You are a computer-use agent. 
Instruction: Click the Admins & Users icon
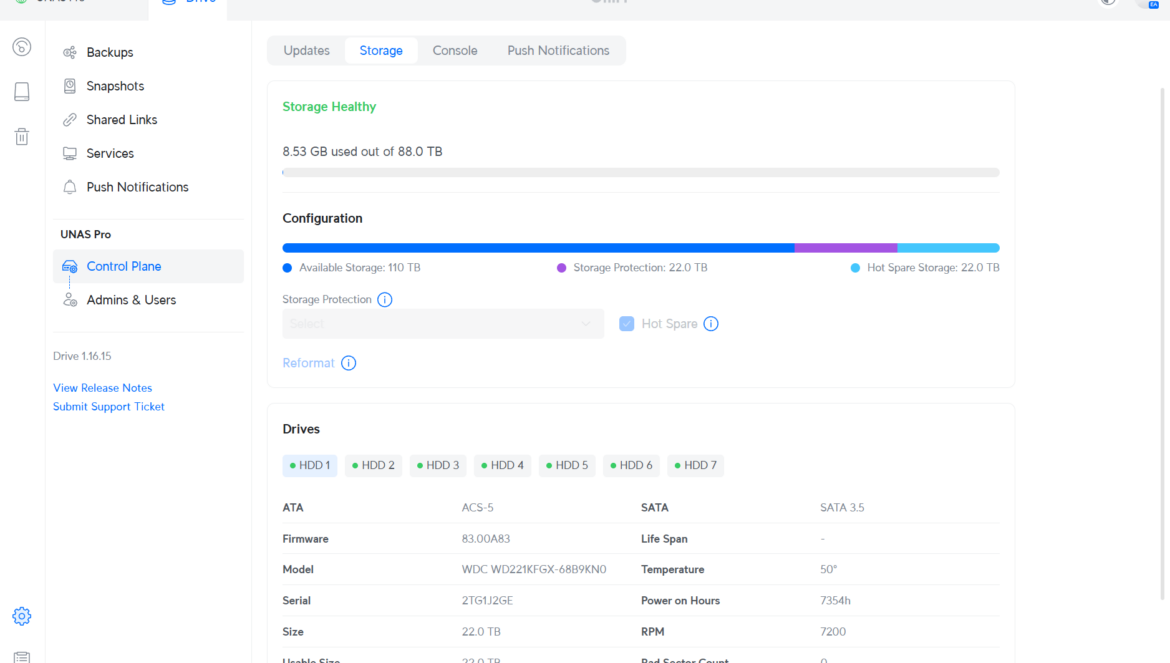tap(69, 300)
